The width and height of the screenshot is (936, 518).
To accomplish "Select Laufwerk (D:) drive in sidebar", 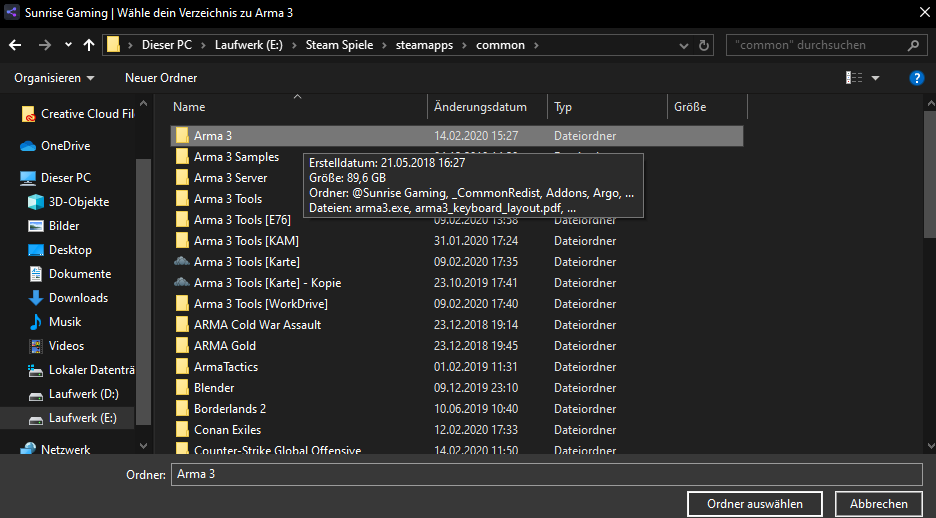I will tap(83, 394).
